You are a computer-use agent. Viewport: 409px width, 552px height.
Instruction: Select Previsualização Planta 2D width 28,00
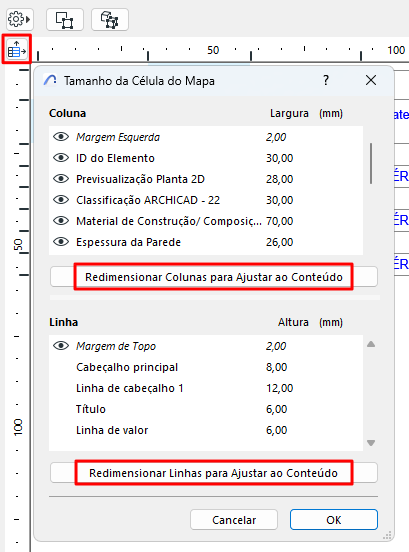point(279,179)
